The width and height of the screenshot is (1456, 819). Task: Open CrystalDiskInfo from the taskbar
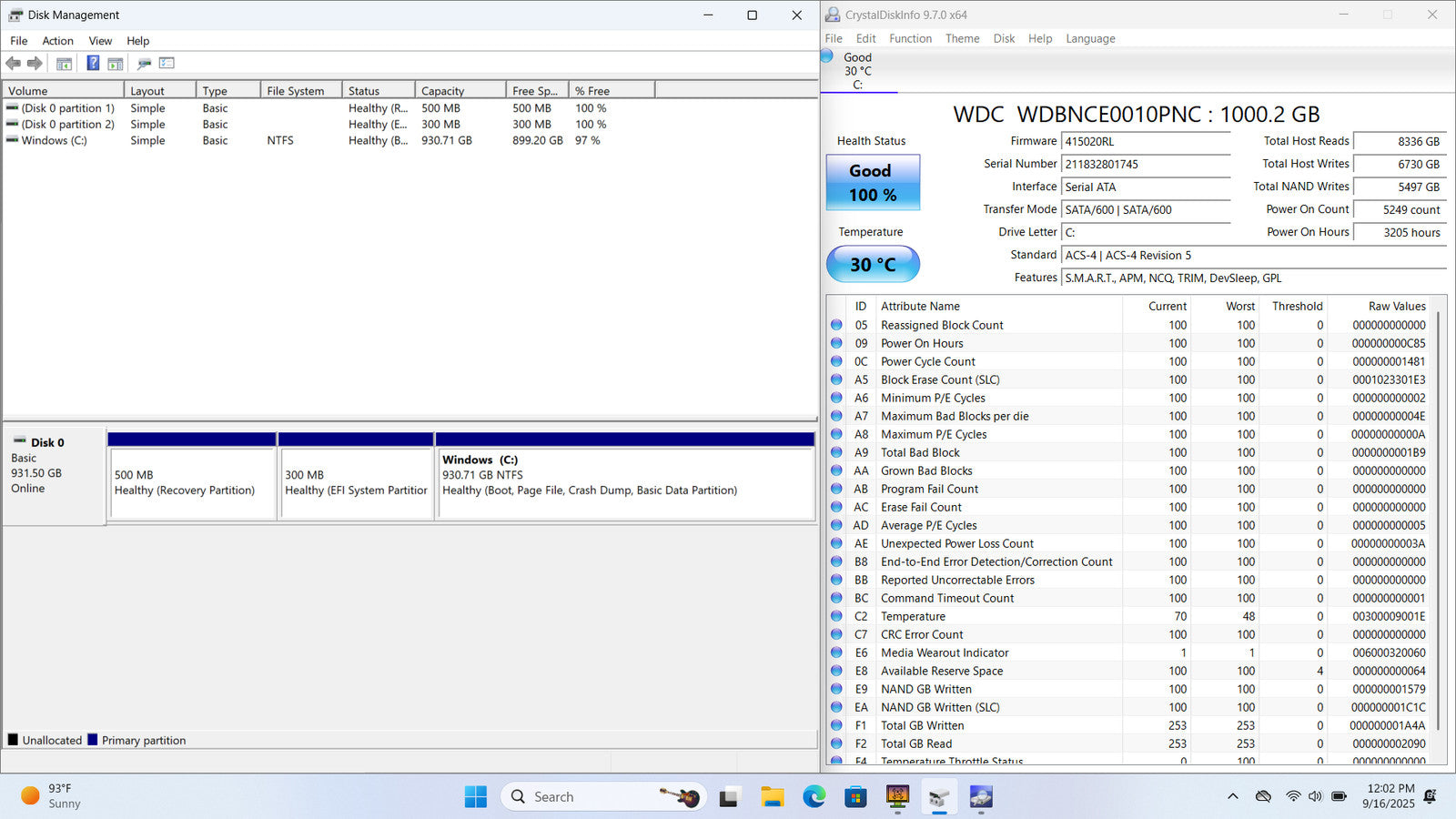pos(981,797)
